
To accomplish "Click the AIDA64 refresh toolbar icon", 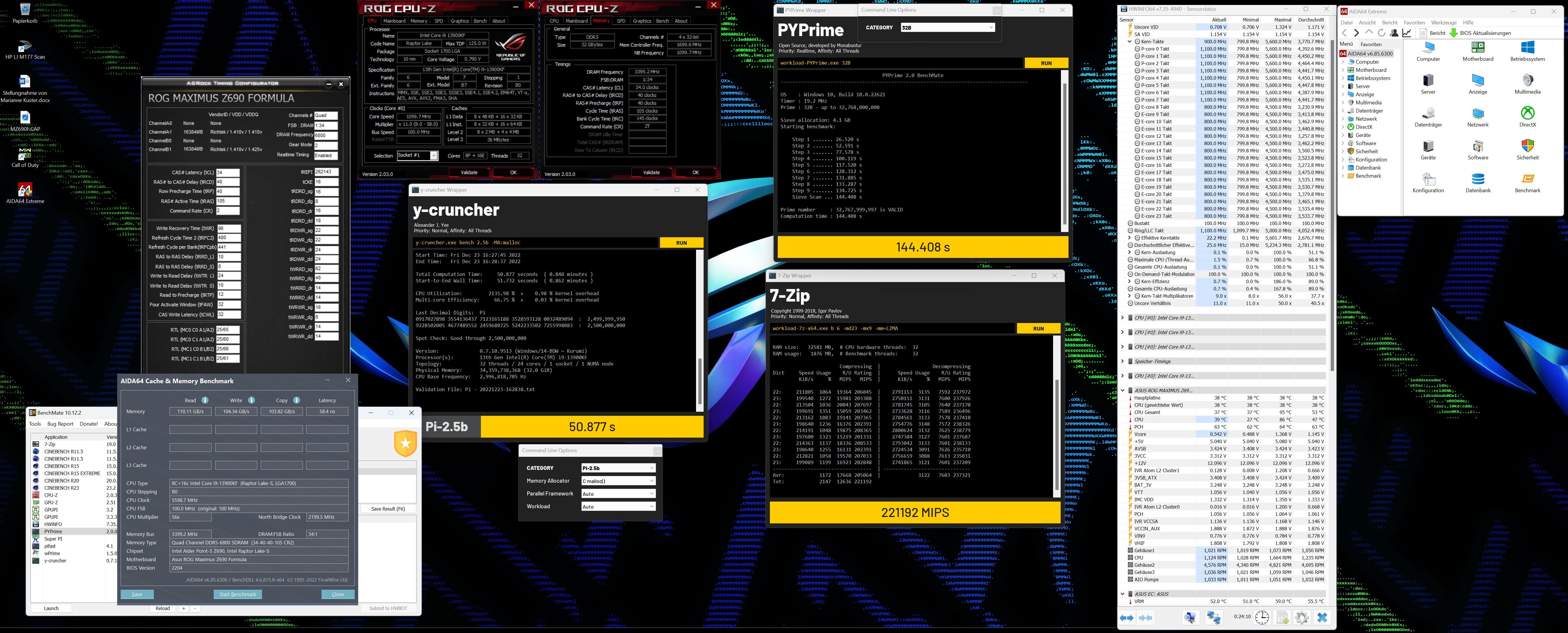I will [x=1381, y=33].
